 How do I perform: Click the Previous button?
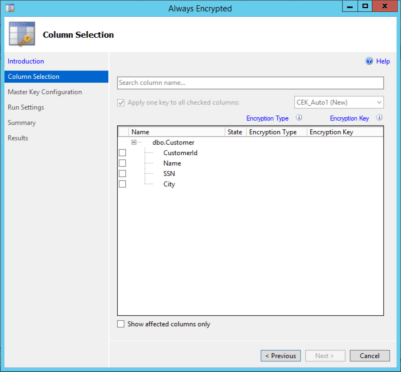click(281, 356)
